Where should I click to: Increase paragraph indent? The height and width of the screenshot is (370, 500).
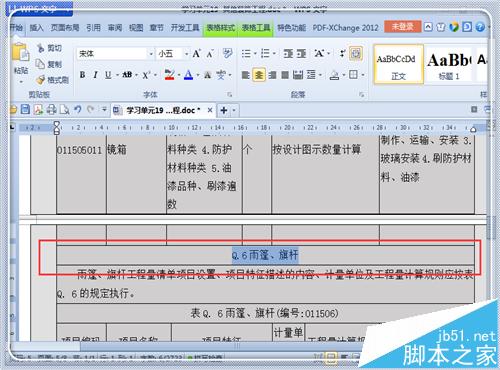point(301,54)
